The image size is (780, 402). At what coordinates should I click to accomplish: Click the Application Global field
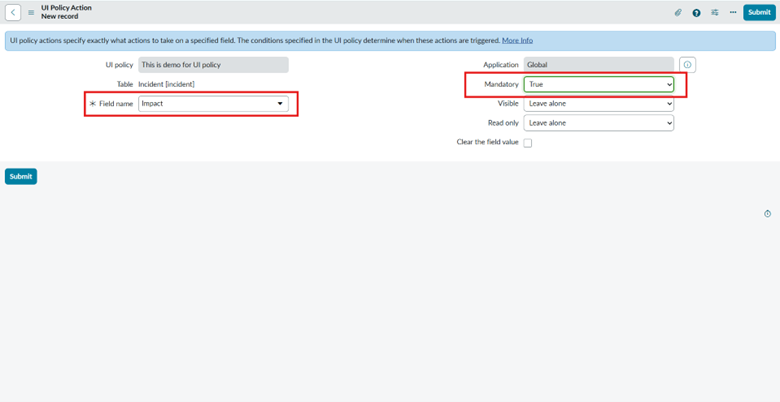click(599, 65)
